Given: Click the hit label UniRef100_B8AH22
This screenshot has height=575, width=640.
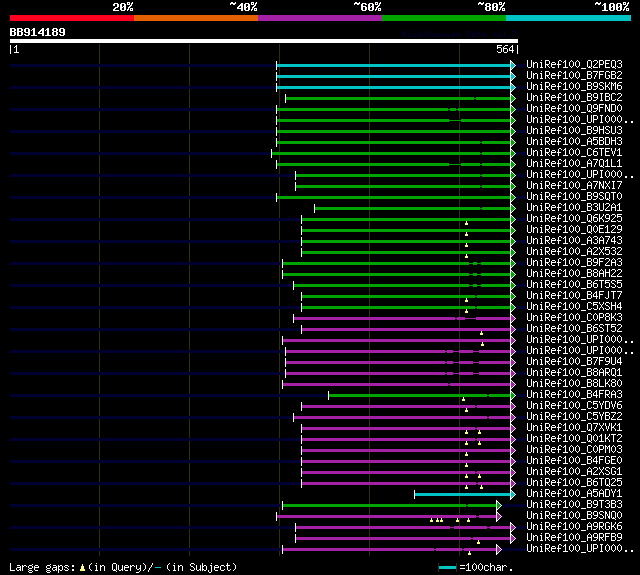Looking at the screenshot, I should 574,274.
